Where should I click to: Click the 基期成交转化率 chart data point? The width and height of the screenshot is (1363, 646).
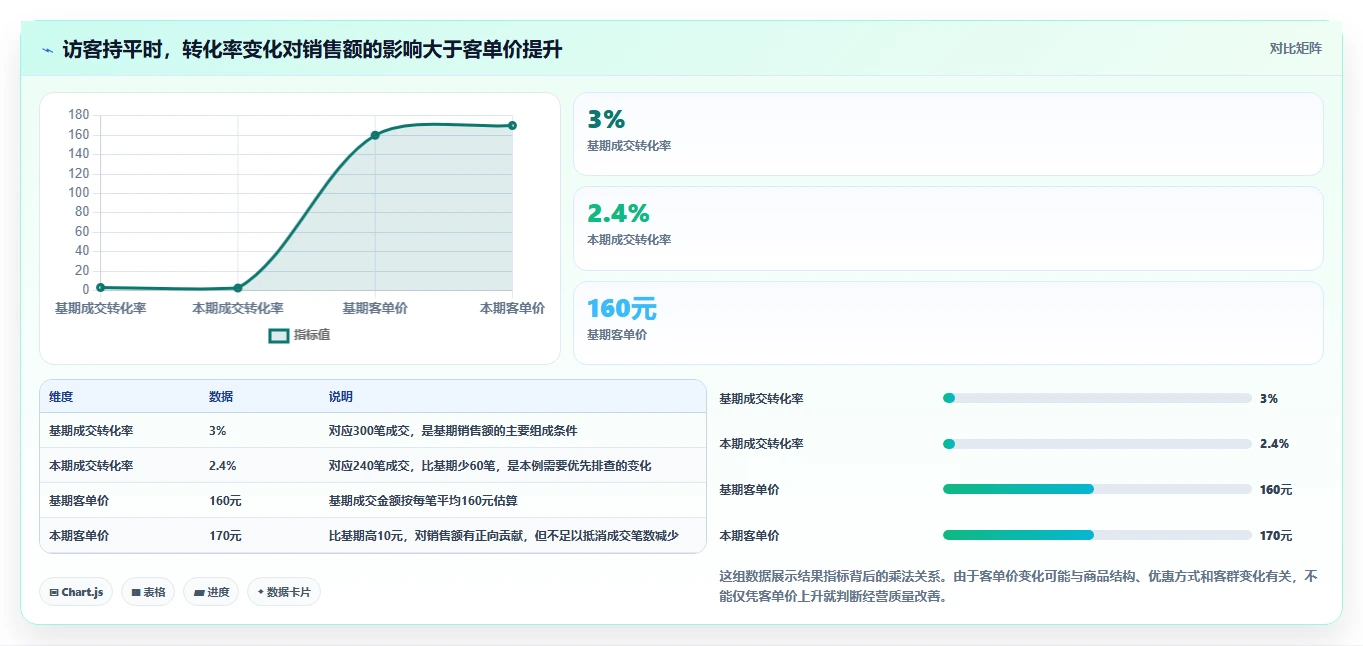tap(100, 287)
